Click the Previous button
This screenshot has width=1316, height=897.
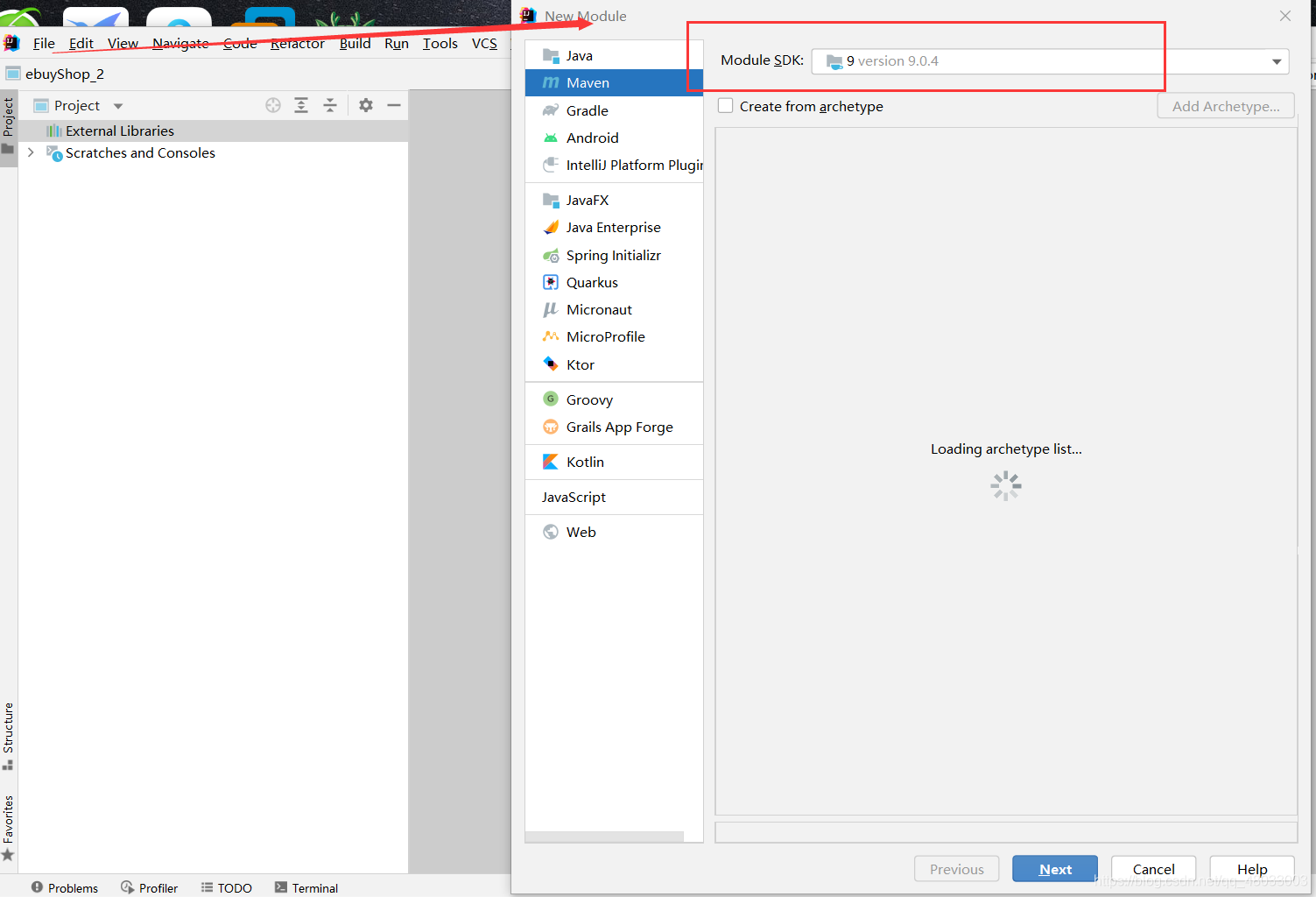coord(956,869)
